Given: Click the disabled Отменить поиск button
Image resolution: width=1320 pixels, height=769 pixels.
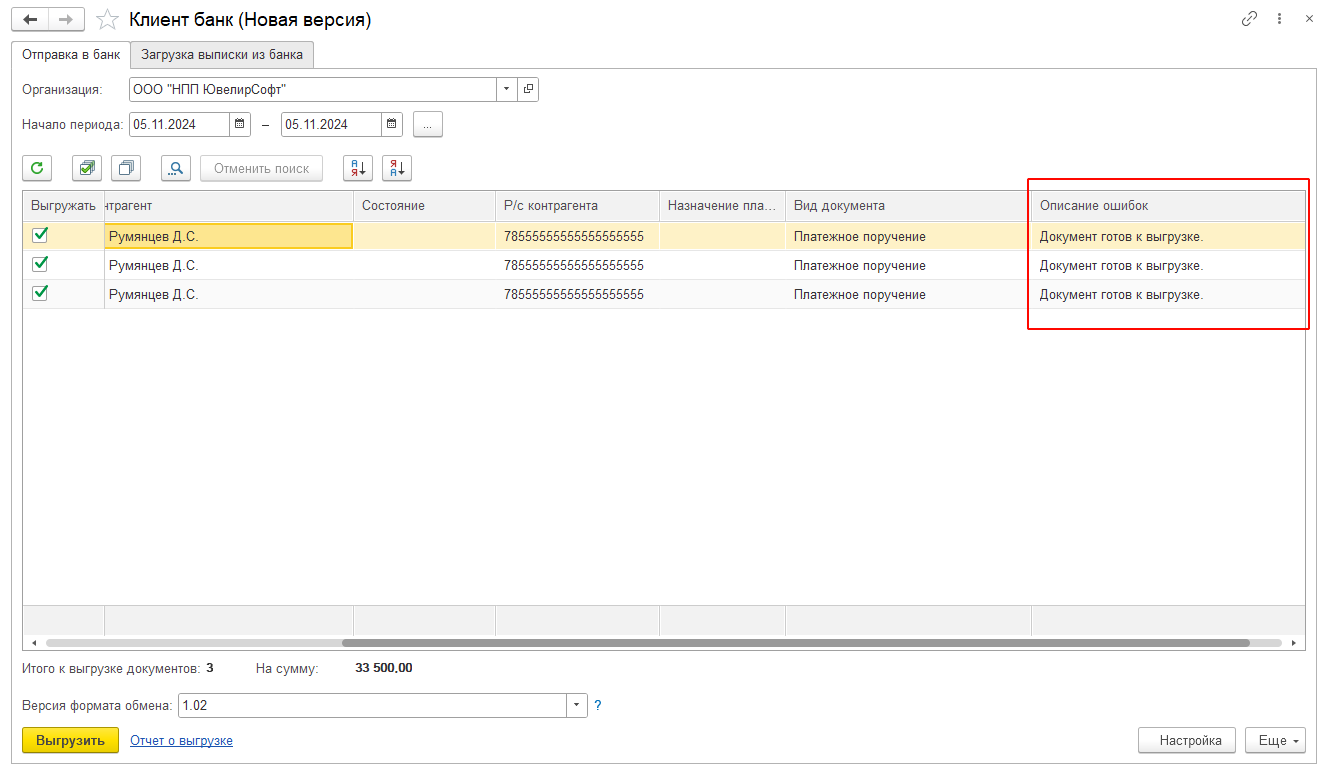Looking at the screenshot, I should click(262, 168).
